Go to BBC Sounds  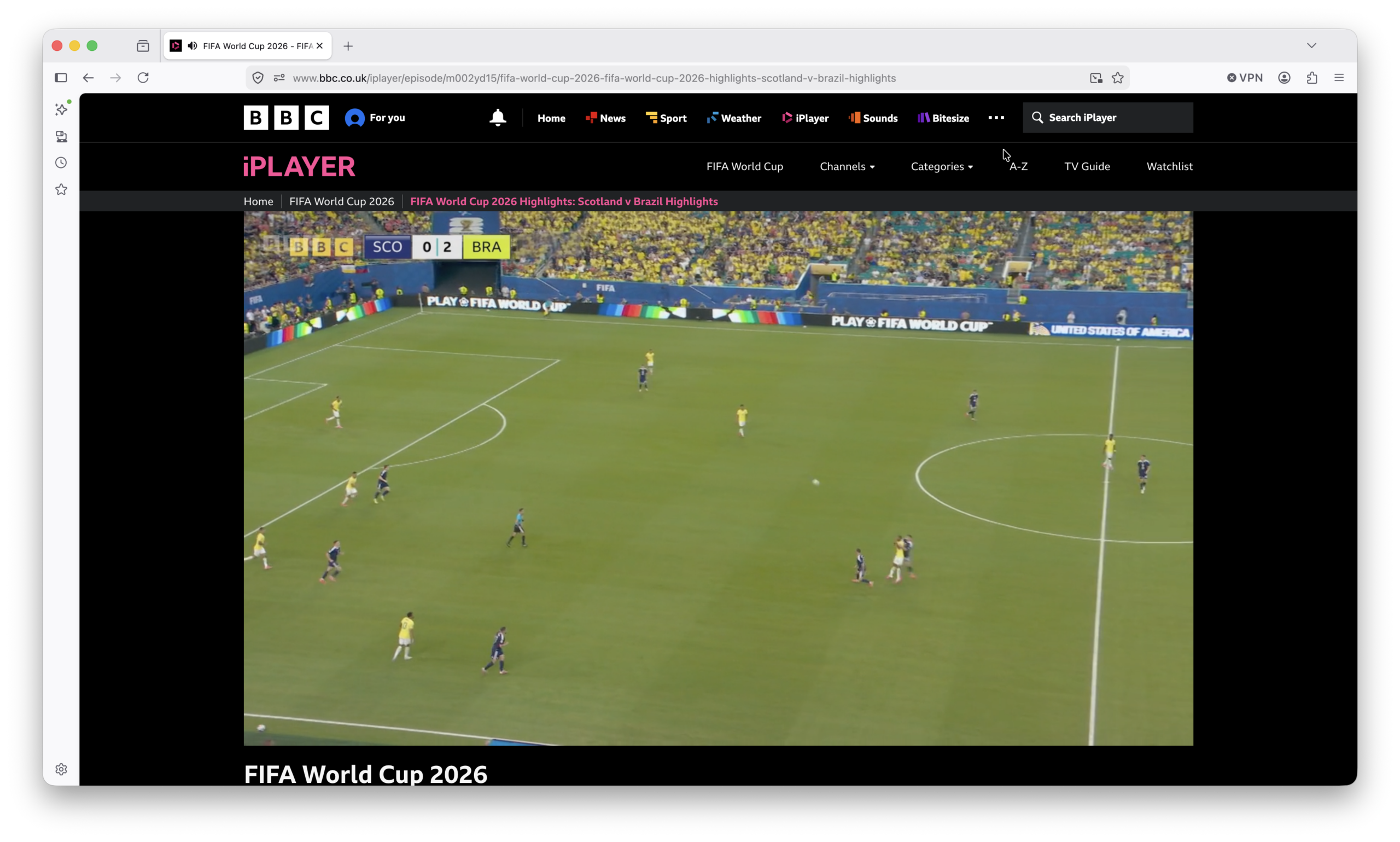873,118
